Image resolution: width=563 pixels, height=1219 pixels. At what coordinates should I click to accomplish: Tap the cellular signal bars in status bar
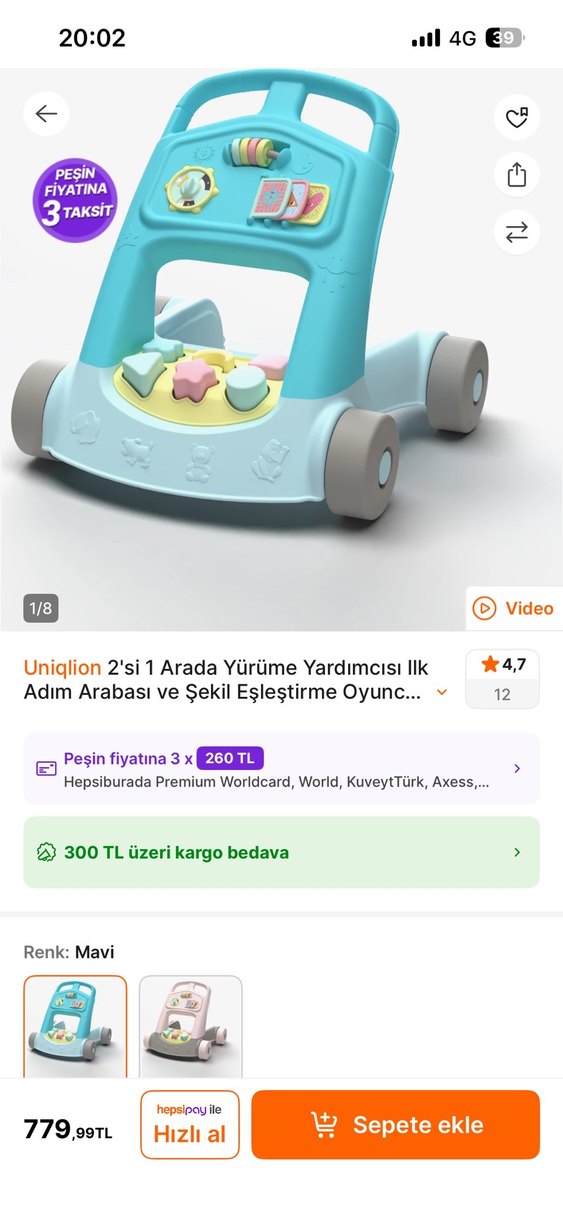coord(426,39)
